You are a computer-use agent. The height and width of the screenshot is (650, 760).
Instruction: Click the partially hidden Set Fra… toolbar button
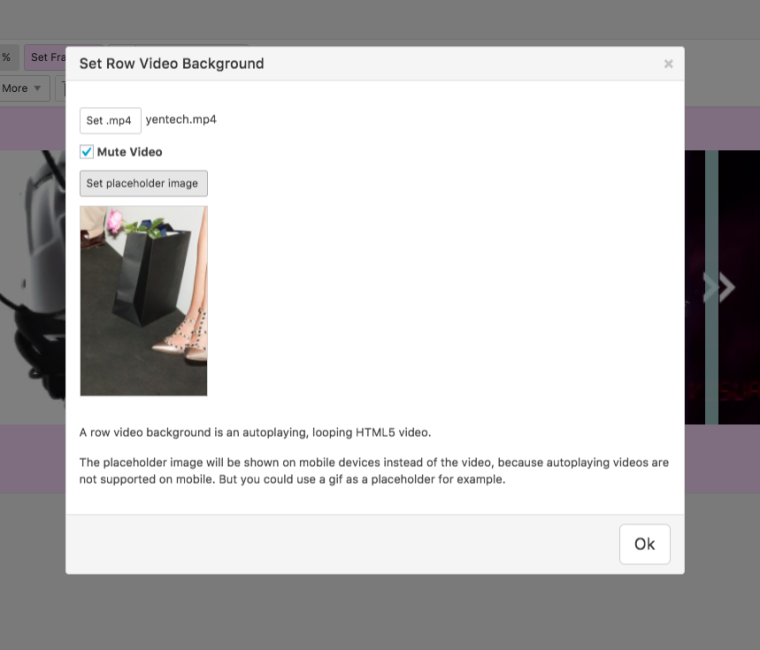pos(46,57)
